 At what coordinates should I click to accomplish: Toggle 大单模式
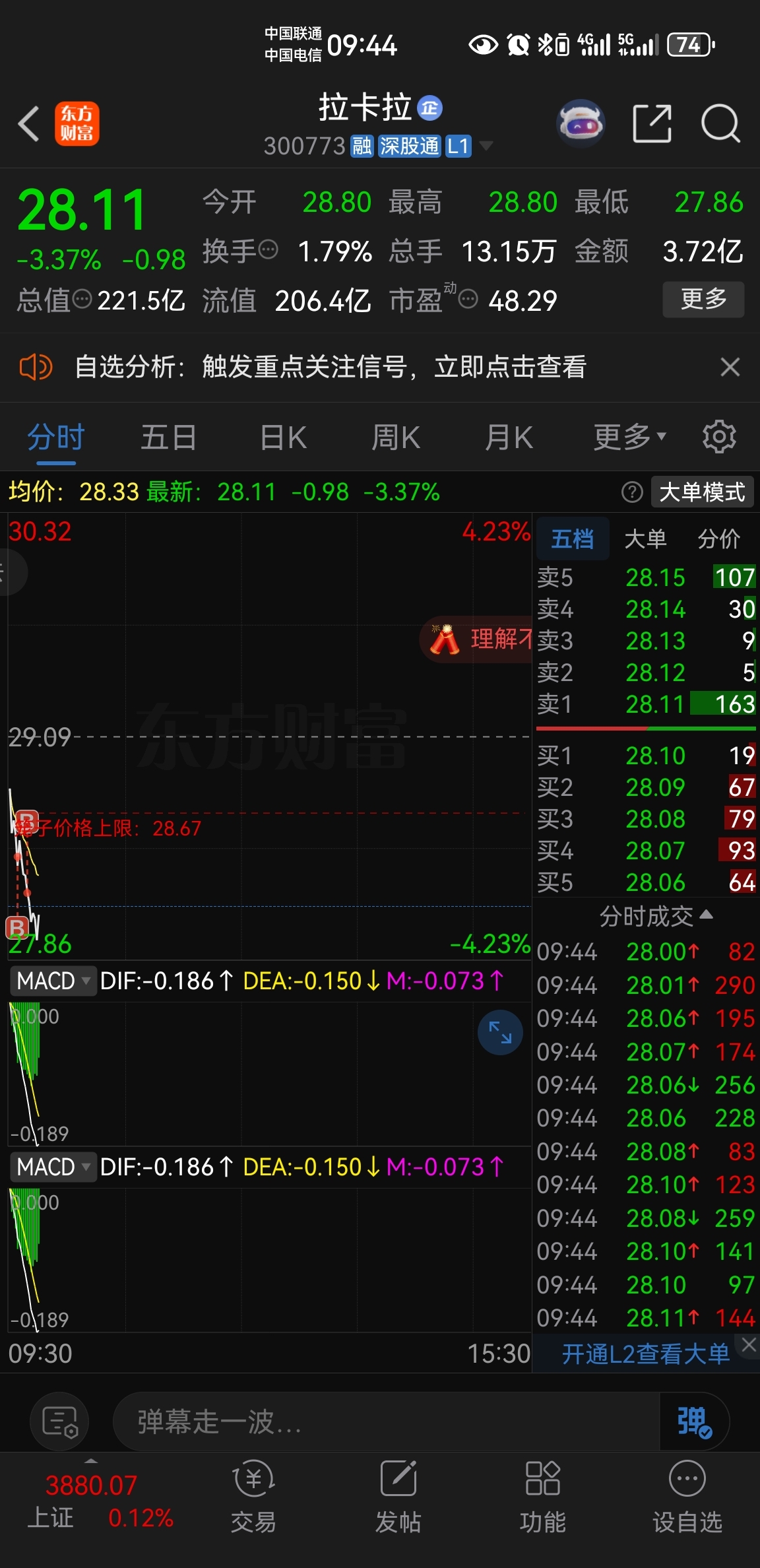[702, 492]
